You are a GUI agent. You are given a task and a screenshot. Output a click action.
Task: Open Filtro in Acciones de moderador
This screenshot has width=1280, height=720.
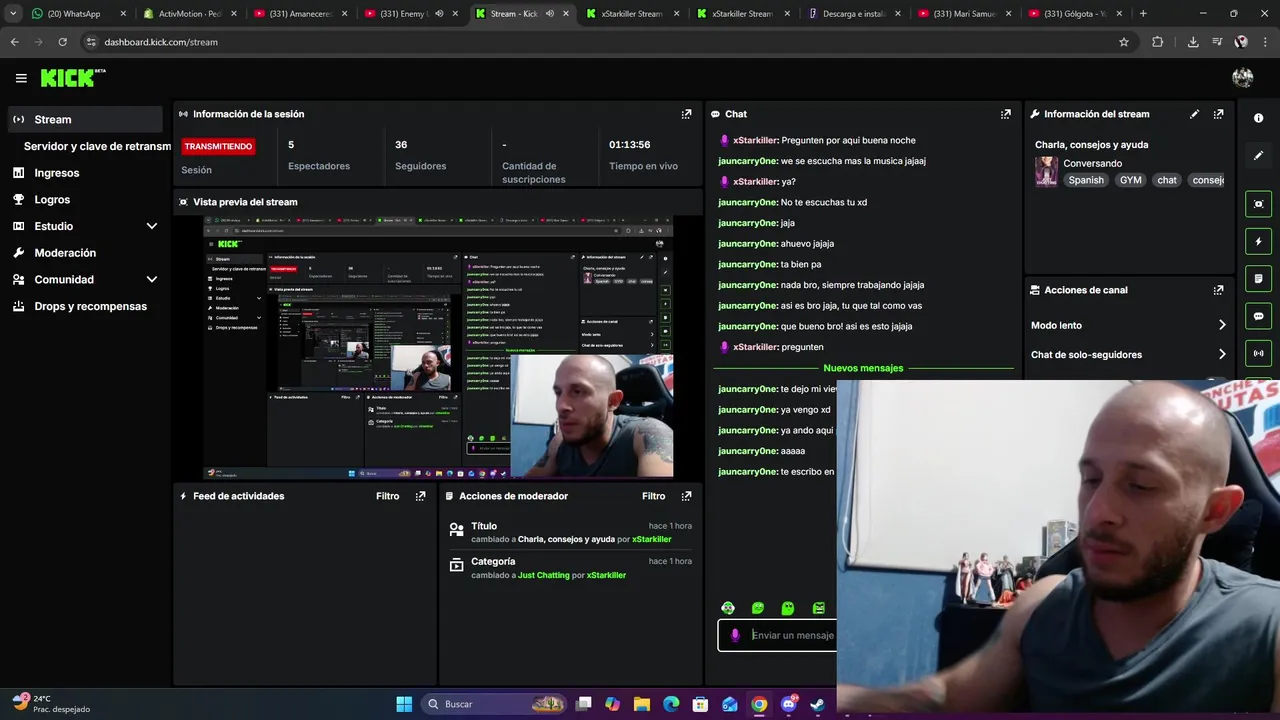[x=653, y=496]
